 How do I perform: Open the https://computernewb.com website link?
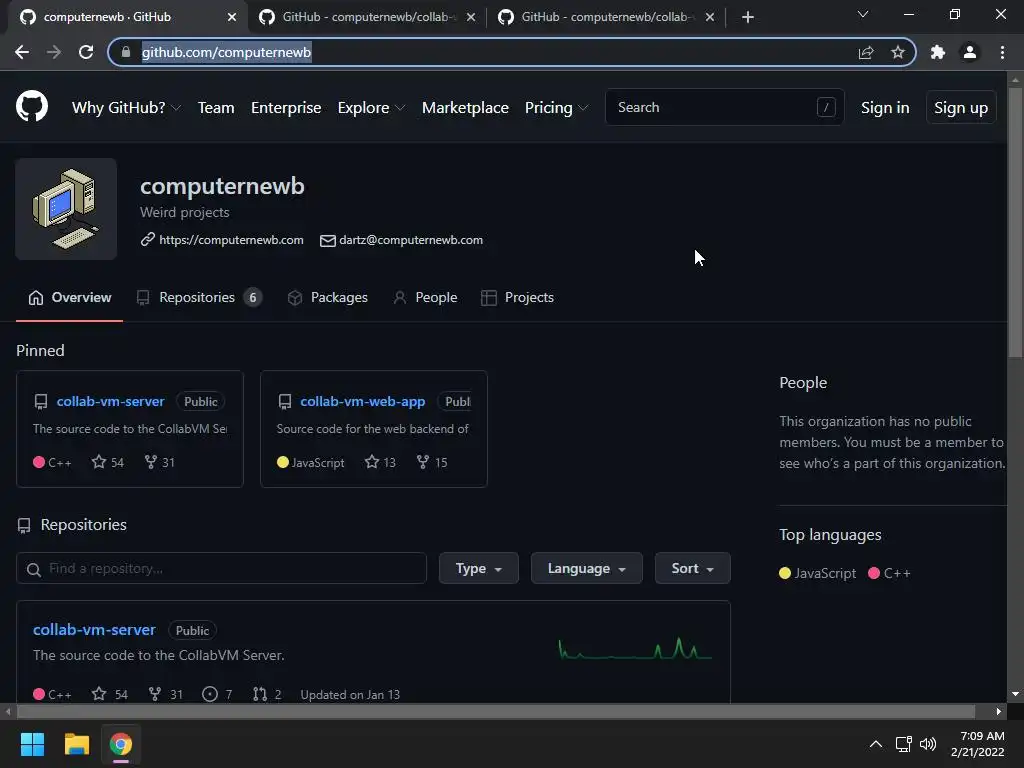pos(231,240)
